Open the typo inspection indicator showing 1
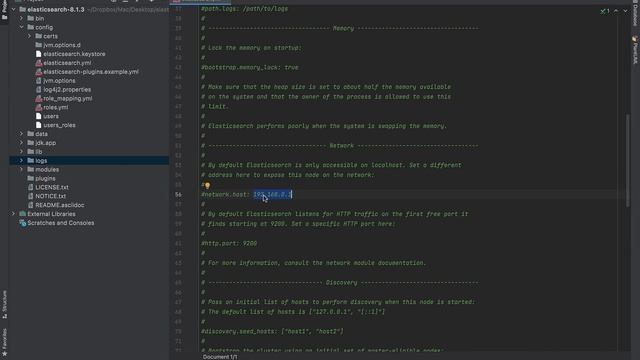Viewport: 640px width, 360px height. coord(605,11)
